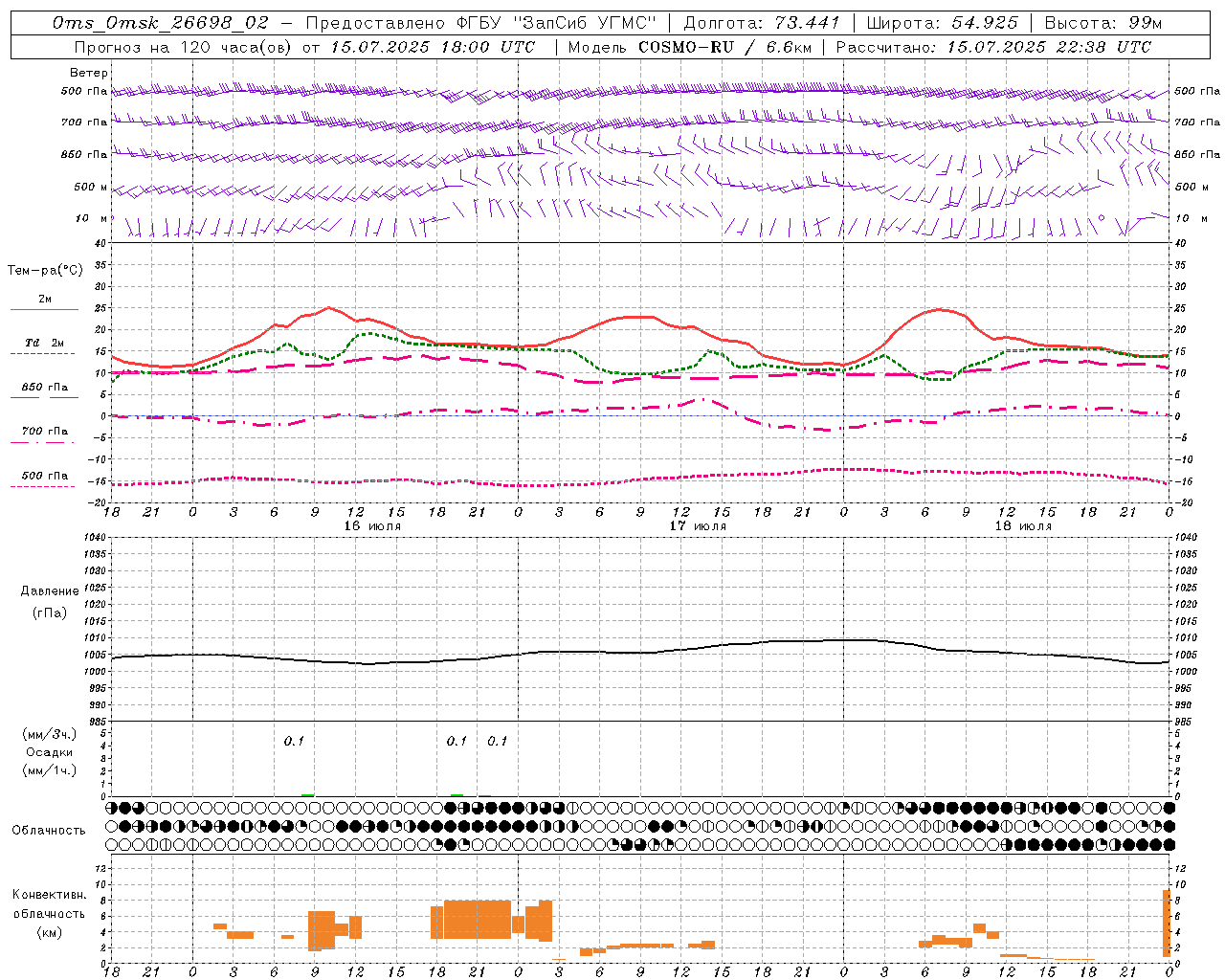Screen dimensions: 1225x980
Task: Click the 2м temperature legend entry
Action: coord(44,300)
